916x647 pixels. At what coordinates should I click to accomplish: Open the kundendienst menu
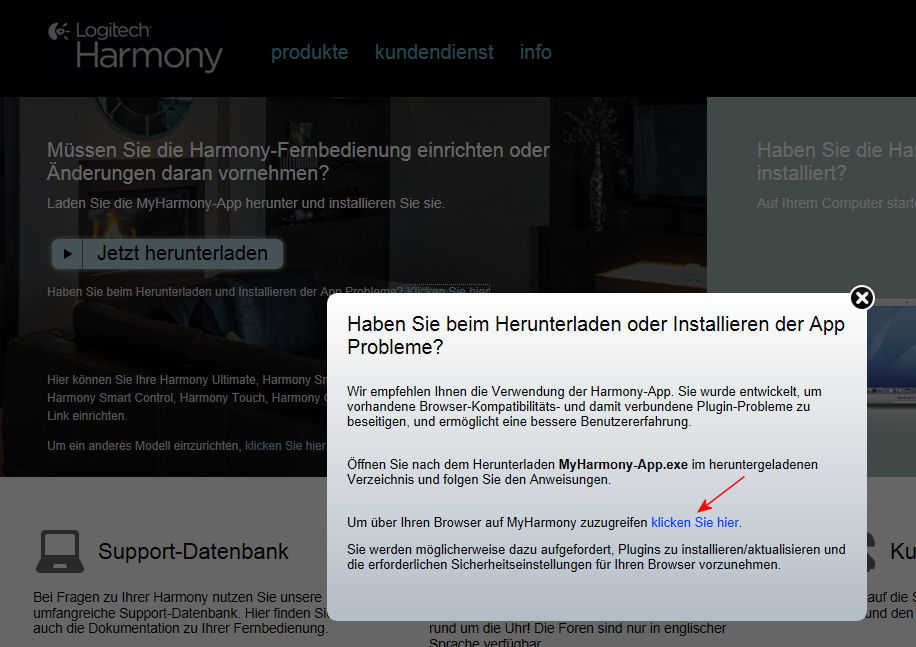tap(434, 52)
